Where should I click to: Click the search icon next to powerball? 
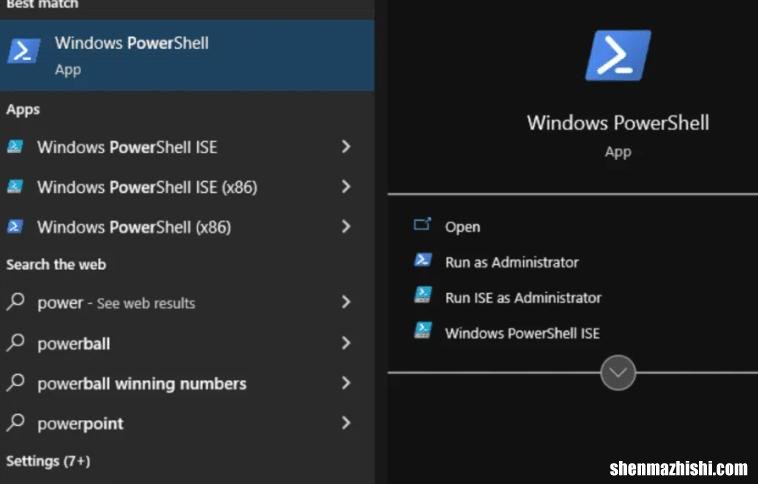pyautogui.click(x=16, y=342)
